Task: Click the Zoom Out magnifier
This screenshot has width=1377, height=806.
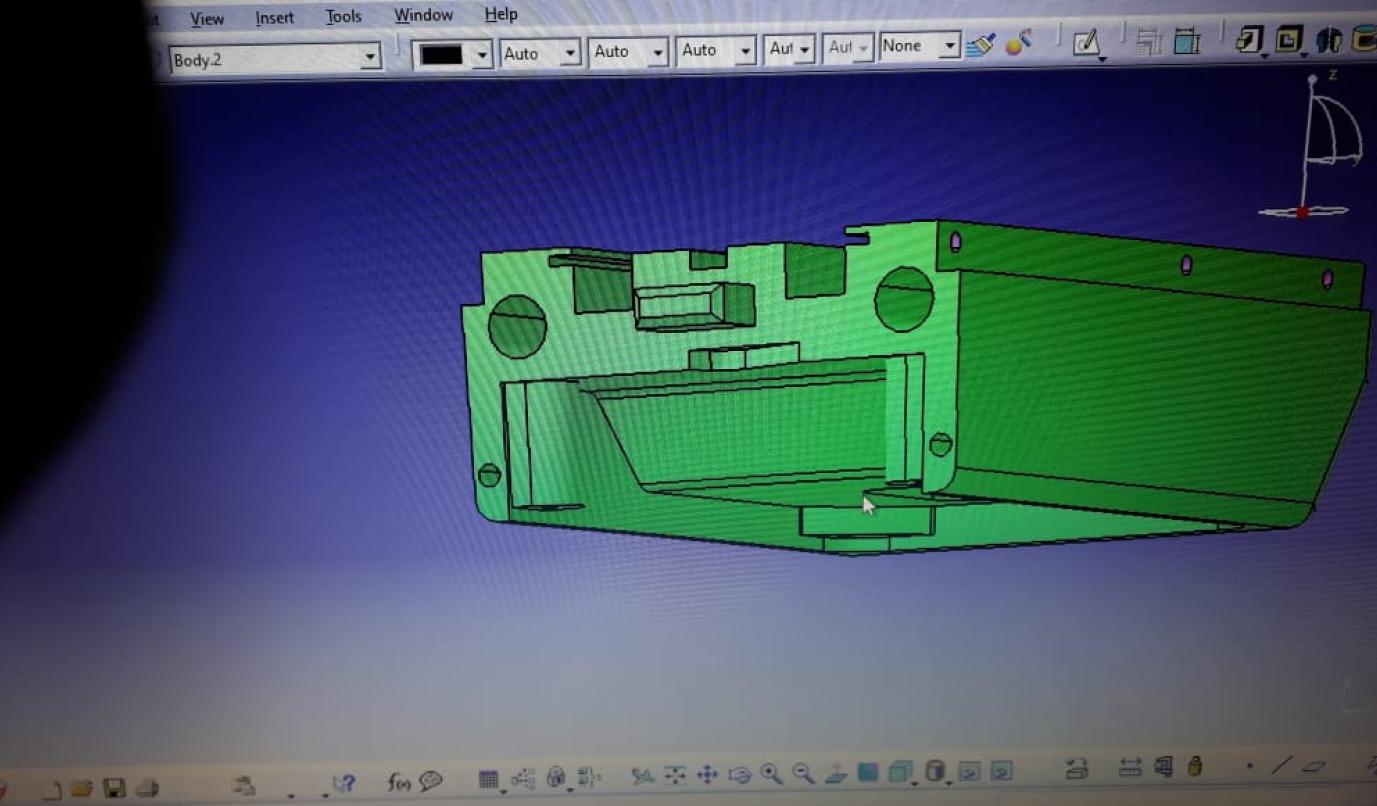Action: pyautogui.click(x=803, y=773)
